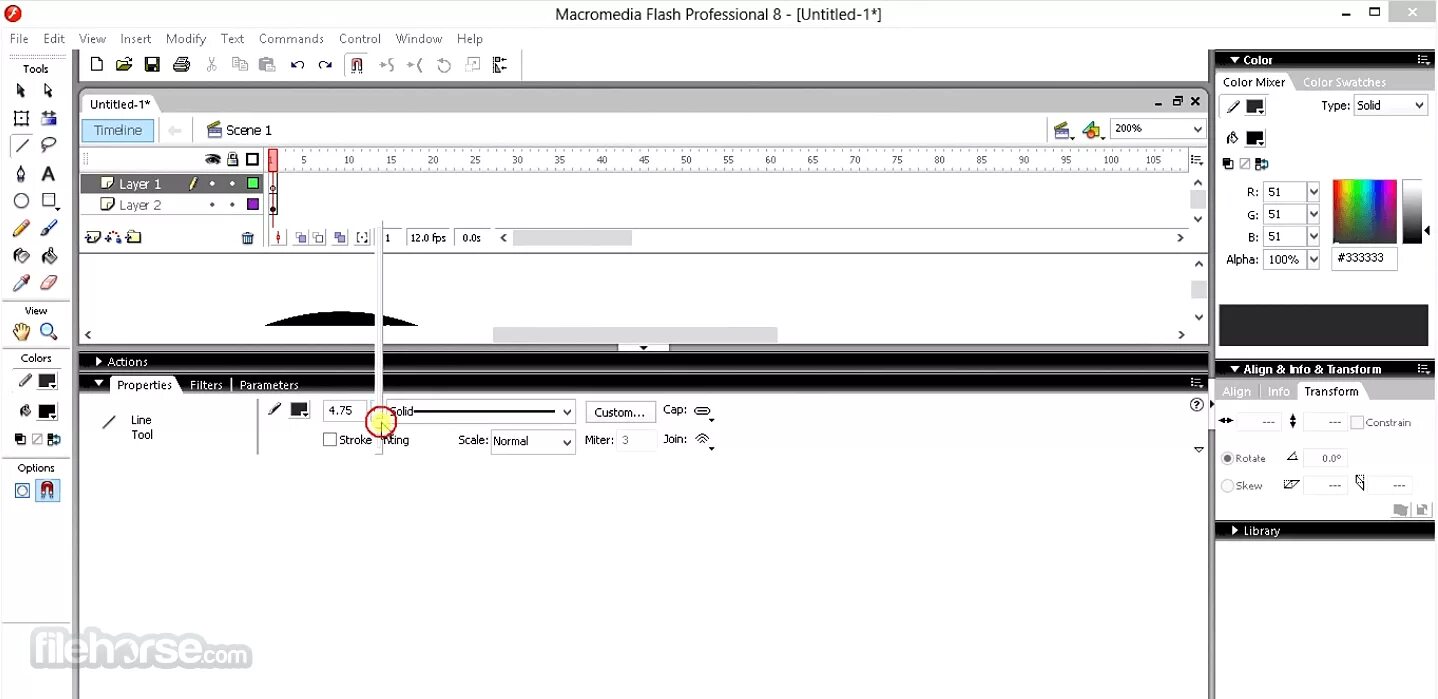The image size is (1438, 699).
Task: Expand the Library panel
Action: tap(1235, 531)
